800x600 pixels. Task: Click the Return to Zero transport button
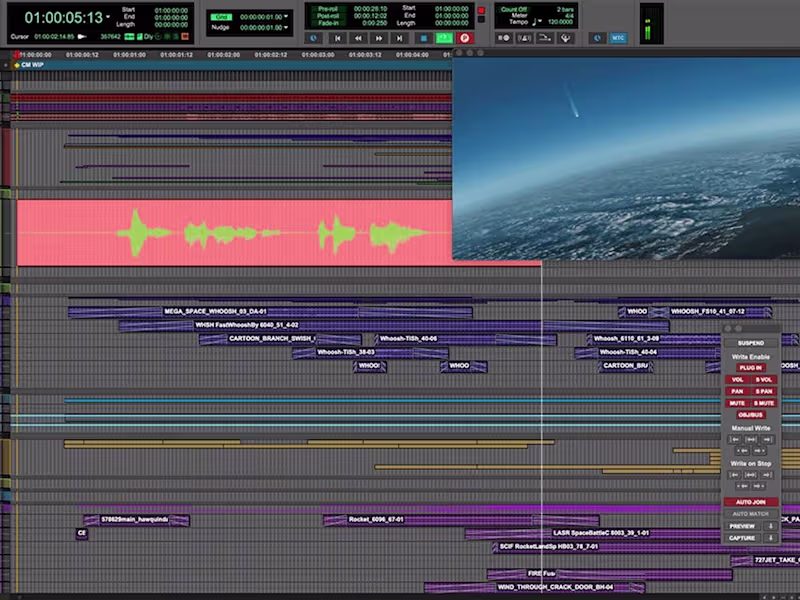(337, 38)
